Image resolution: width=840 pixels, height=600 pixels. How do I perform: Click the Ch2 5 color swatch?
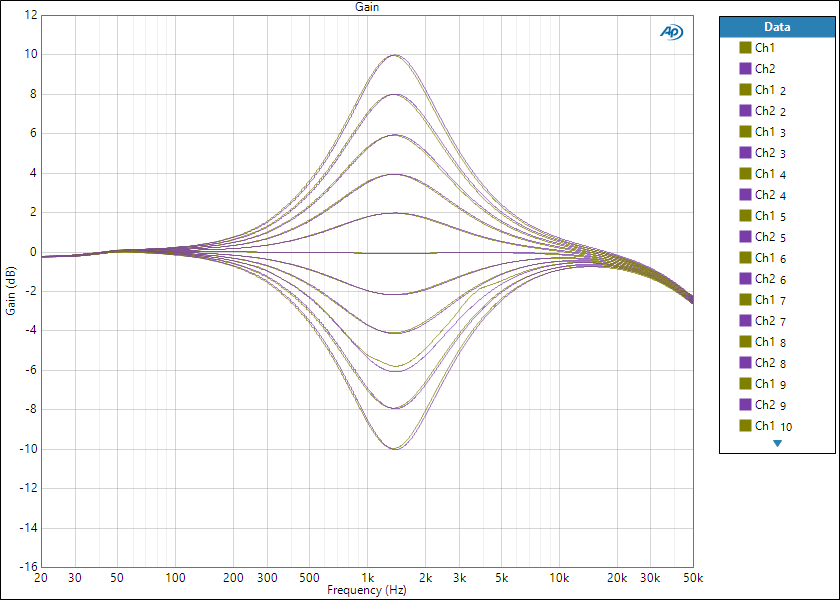(x=745, y=237)
